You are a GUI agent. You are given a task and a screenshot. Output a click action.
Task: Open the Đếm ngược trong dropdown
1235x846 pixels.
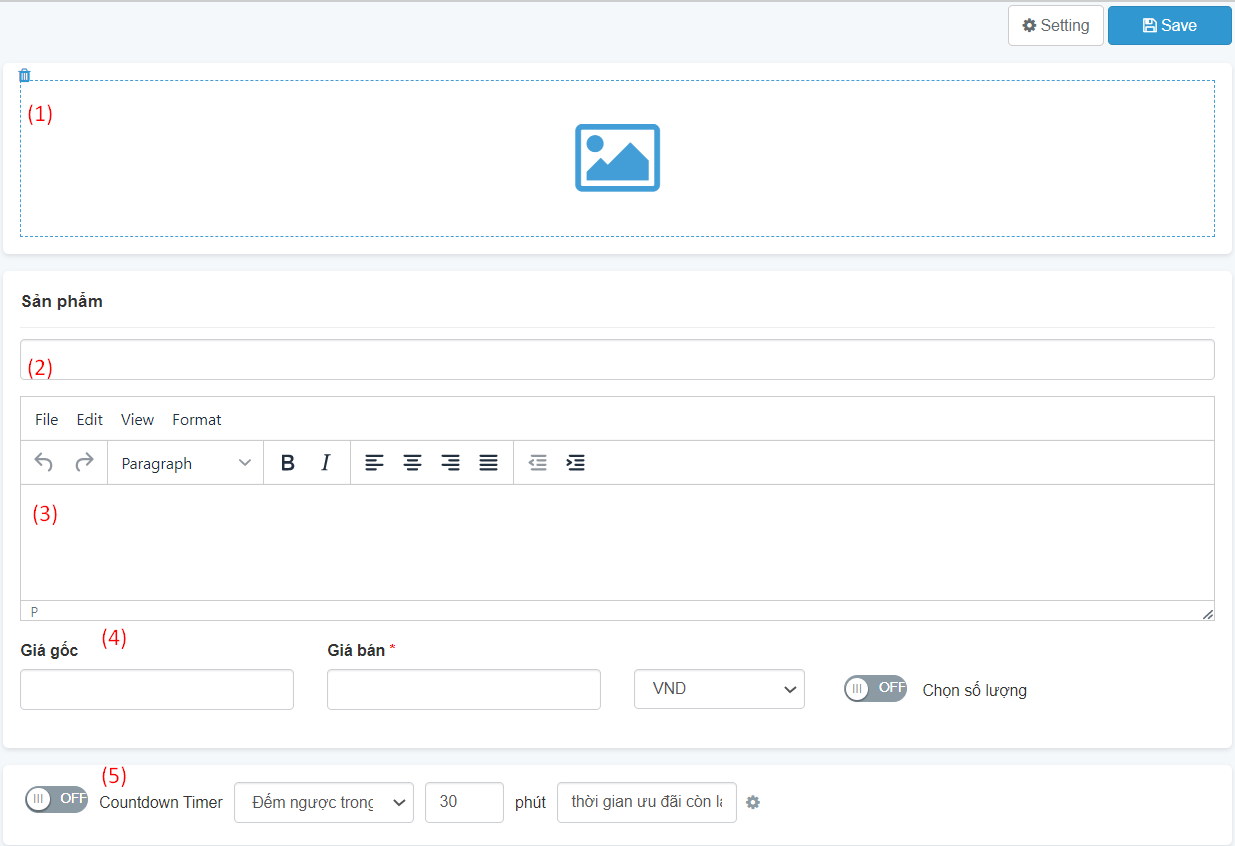(x=324, y=802)
